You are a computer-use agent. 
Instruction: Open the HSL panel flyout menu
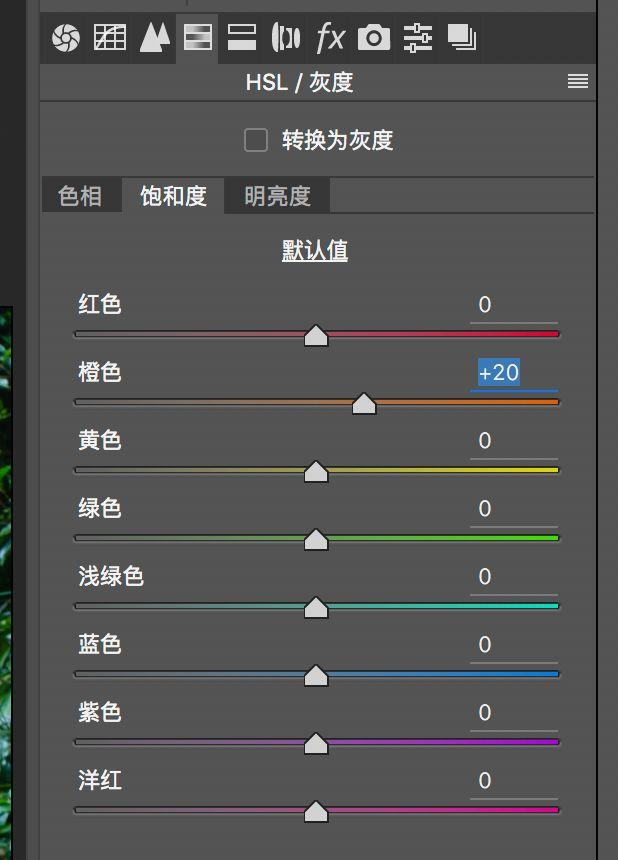tap(578, 82)
